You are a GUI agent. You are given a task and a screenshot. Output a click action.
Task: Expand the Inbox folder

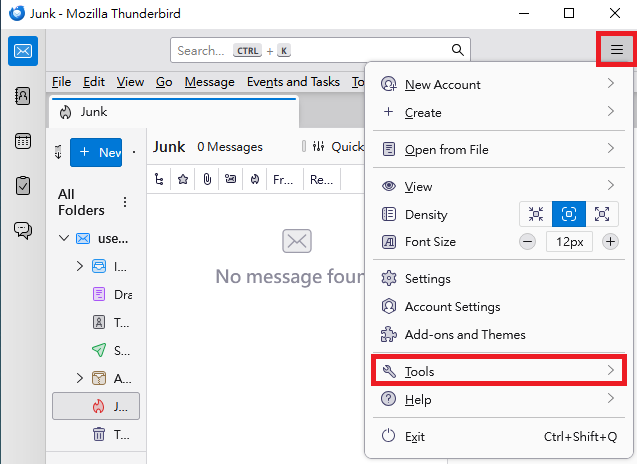point(80,266)
